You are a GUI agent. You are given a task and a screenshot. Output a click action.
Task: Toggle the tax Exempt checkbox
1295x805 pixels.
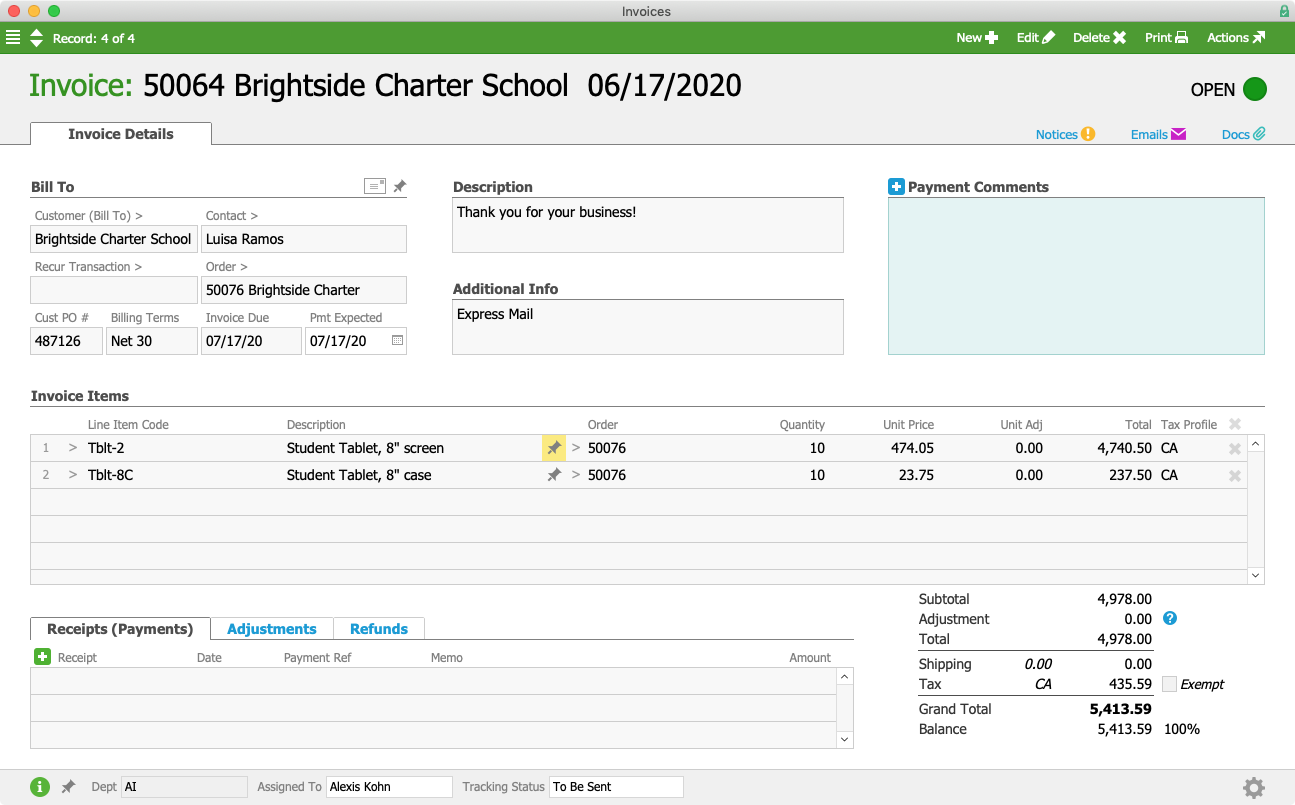[1169, 684]
